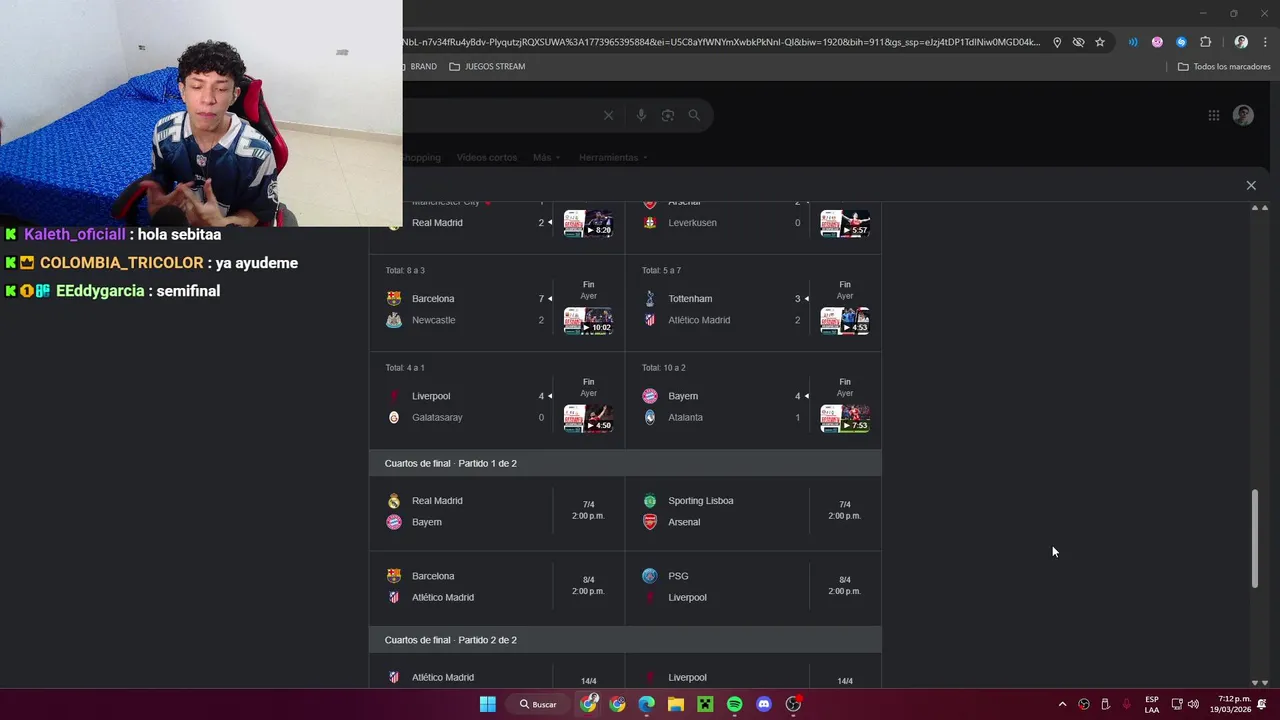Click the Cuartos de final Partido 1 de 2 header
This screenshot has width=1280, height=720.
pos(626,463)
